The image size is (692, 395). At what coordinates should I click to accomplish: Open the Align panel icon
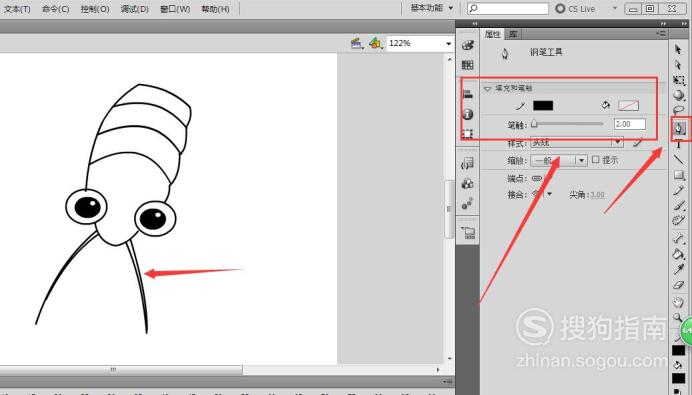(468, 94)
